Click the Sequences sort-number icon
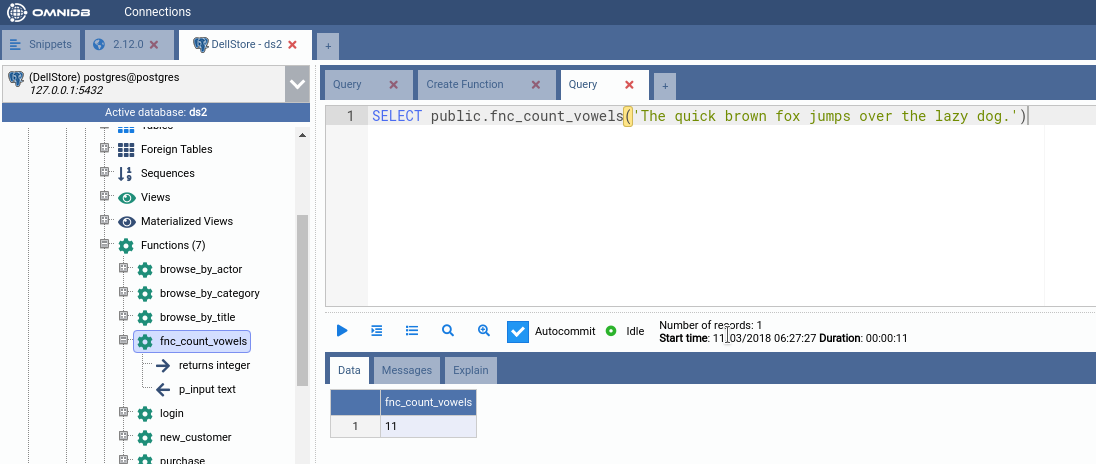The height and width of the screenshot is (464, 1096). click(126, 173)
